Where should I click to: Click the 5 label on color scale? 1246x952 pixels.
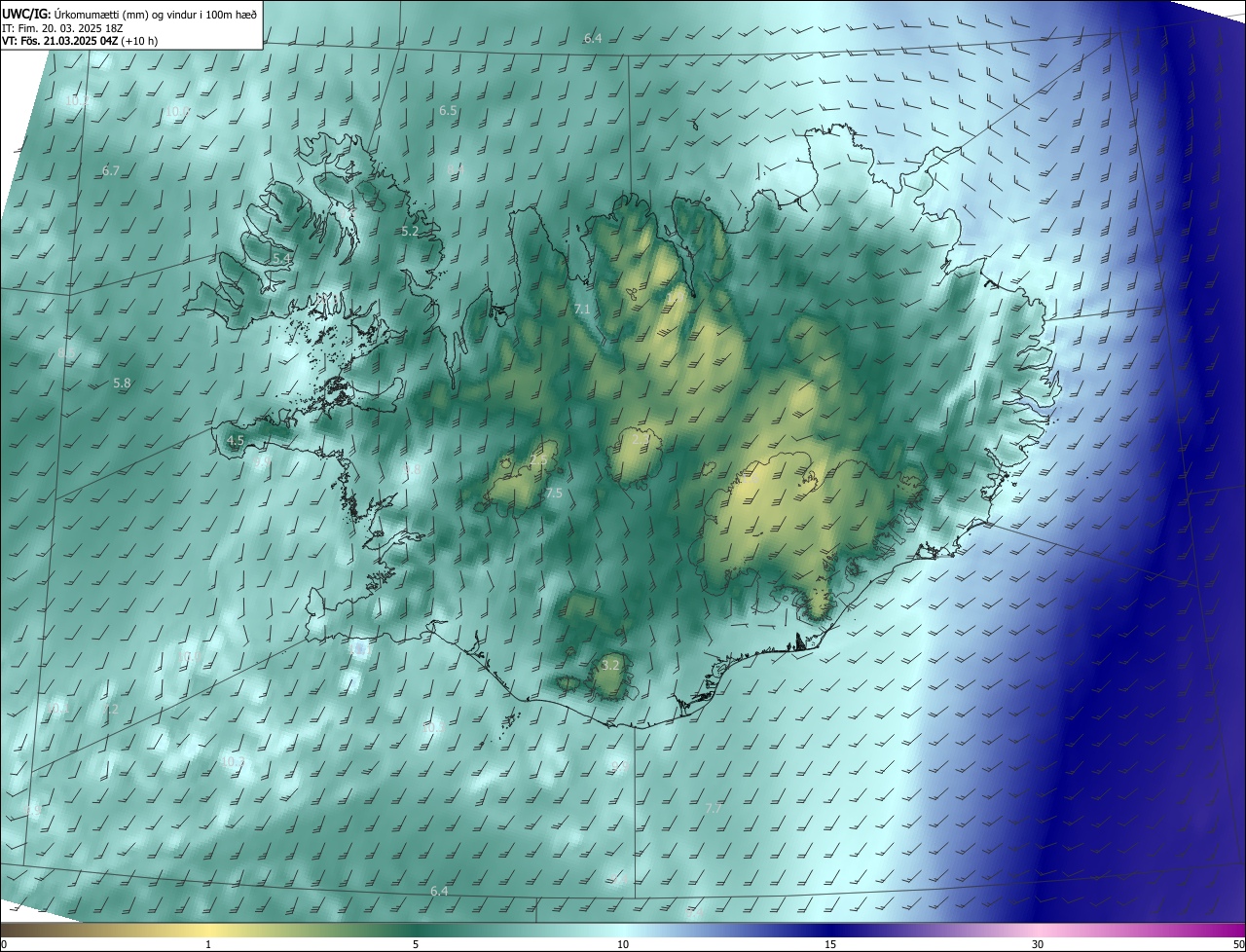pyautogui.click(x=416, y=945)
